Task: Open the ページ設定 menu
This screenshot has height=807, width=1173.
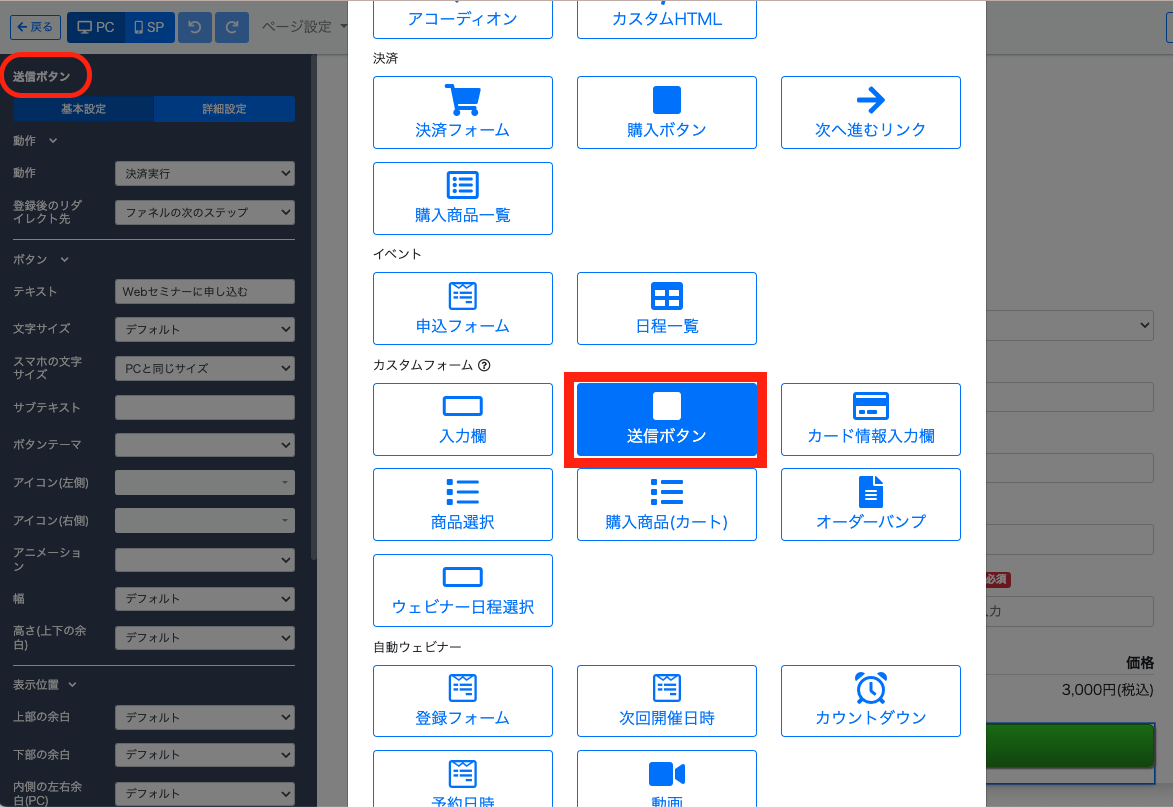Action: tap(304, 27)
